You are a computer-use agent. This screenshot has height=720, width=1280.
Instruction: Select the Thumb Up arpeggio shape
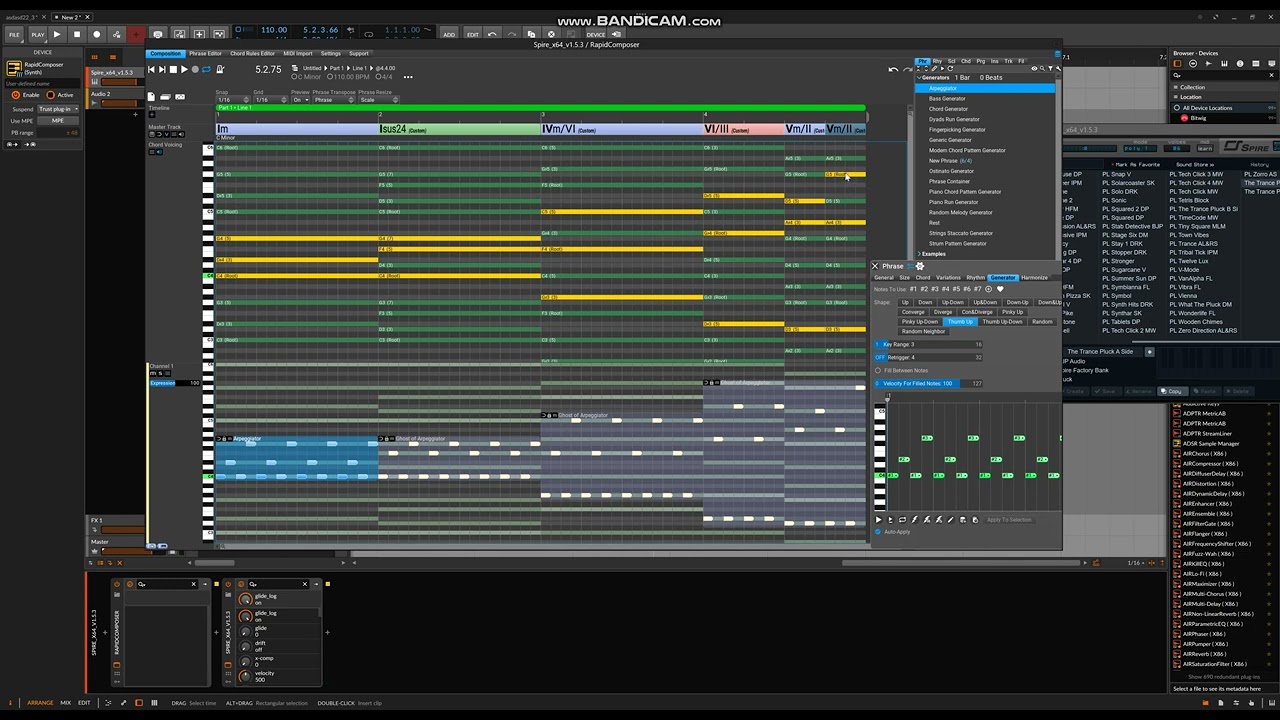(960, 322)
